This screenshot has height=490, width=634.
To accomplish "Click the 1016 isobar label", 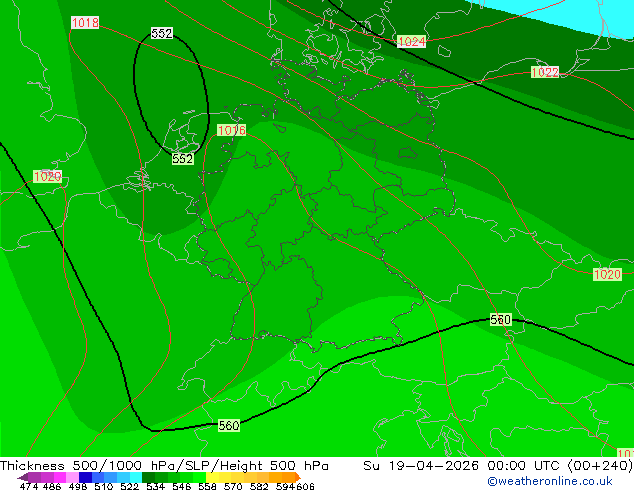I will (231, 130).
